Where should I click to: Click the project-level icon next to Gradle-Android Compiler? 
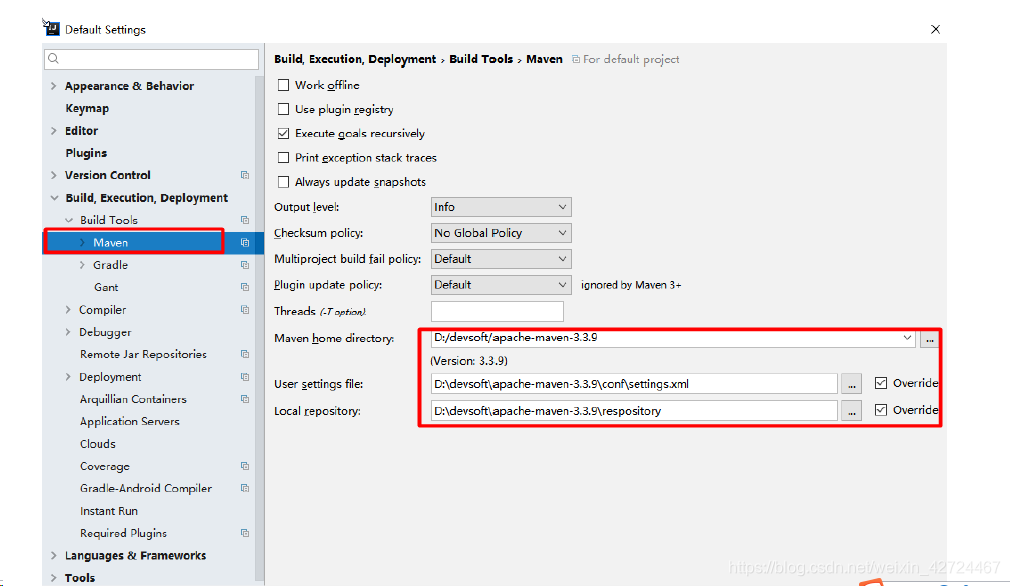245,488
